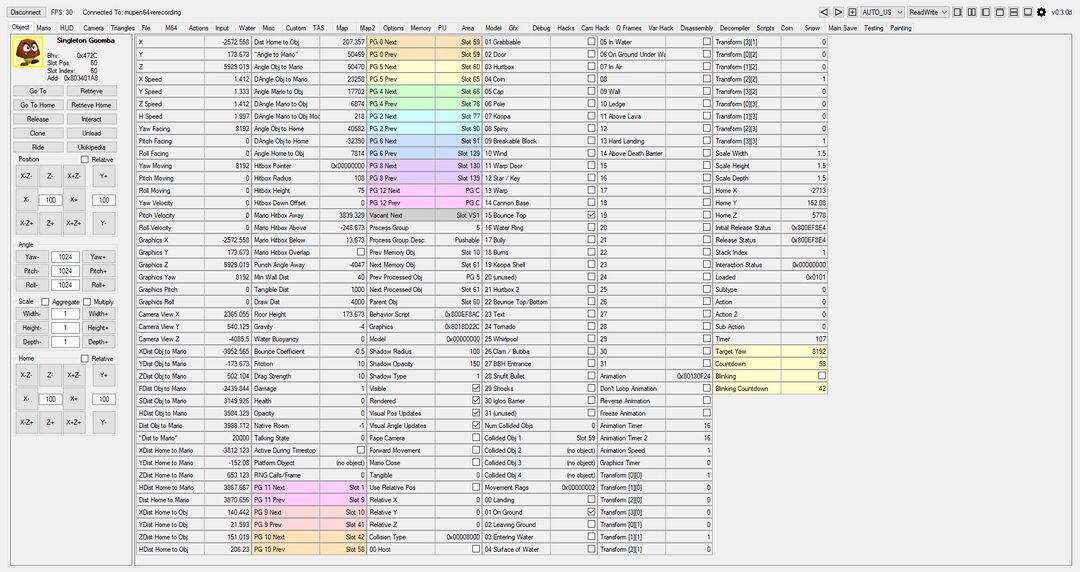Toggle the Blinking checkbox
The width and height of the screenshot is (1080, 572).
[822, 376]
